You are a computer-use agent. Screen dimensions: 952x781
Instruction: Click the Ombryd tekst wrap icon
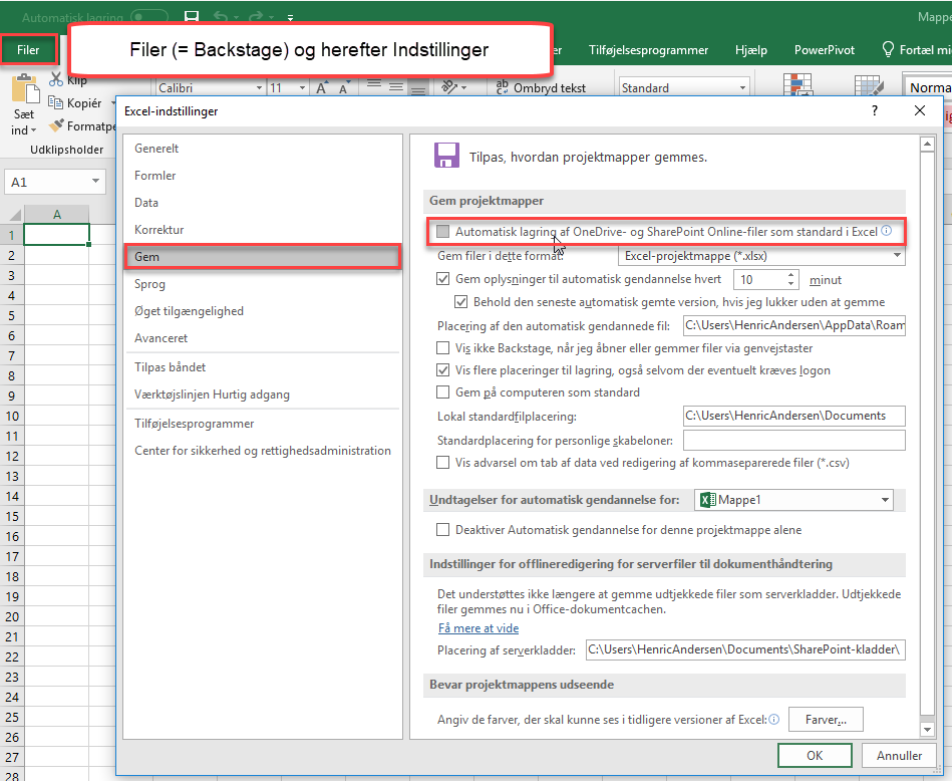(x=503, y=87)
